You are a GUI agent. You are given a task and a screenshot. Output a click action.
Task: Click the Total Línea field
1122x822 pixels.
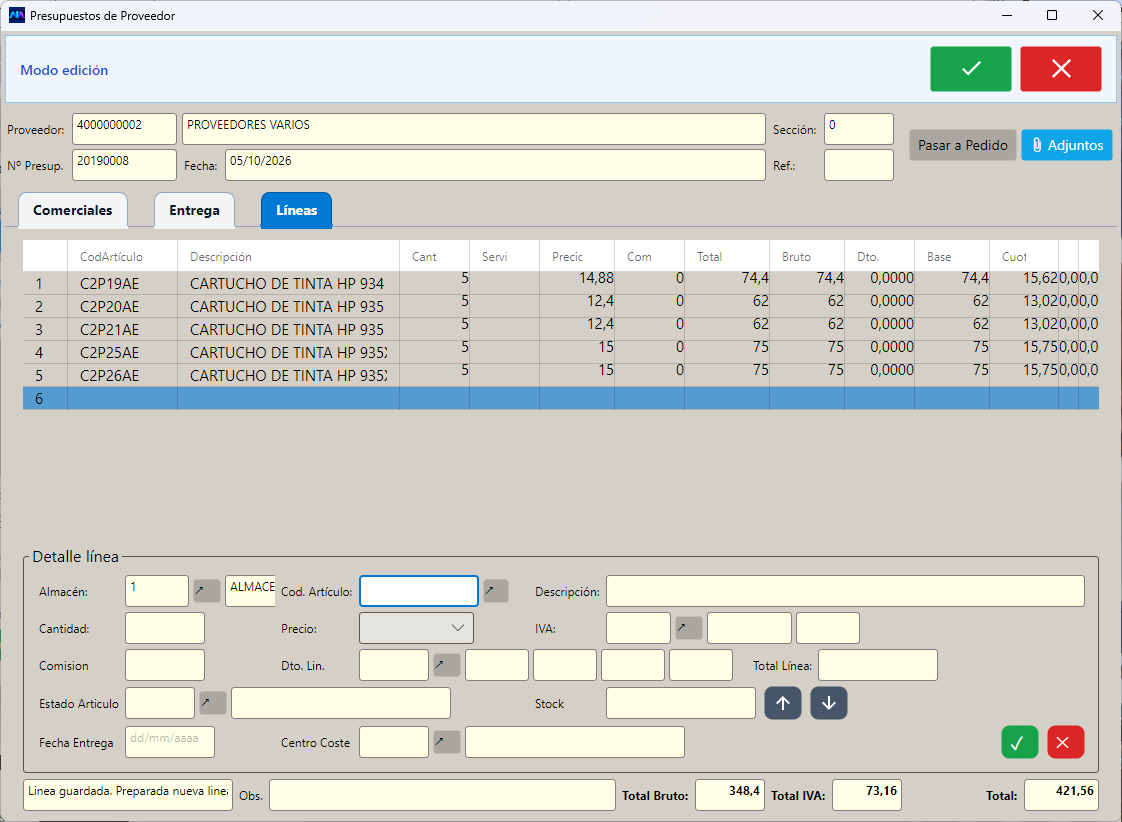(x=878, y=665)
